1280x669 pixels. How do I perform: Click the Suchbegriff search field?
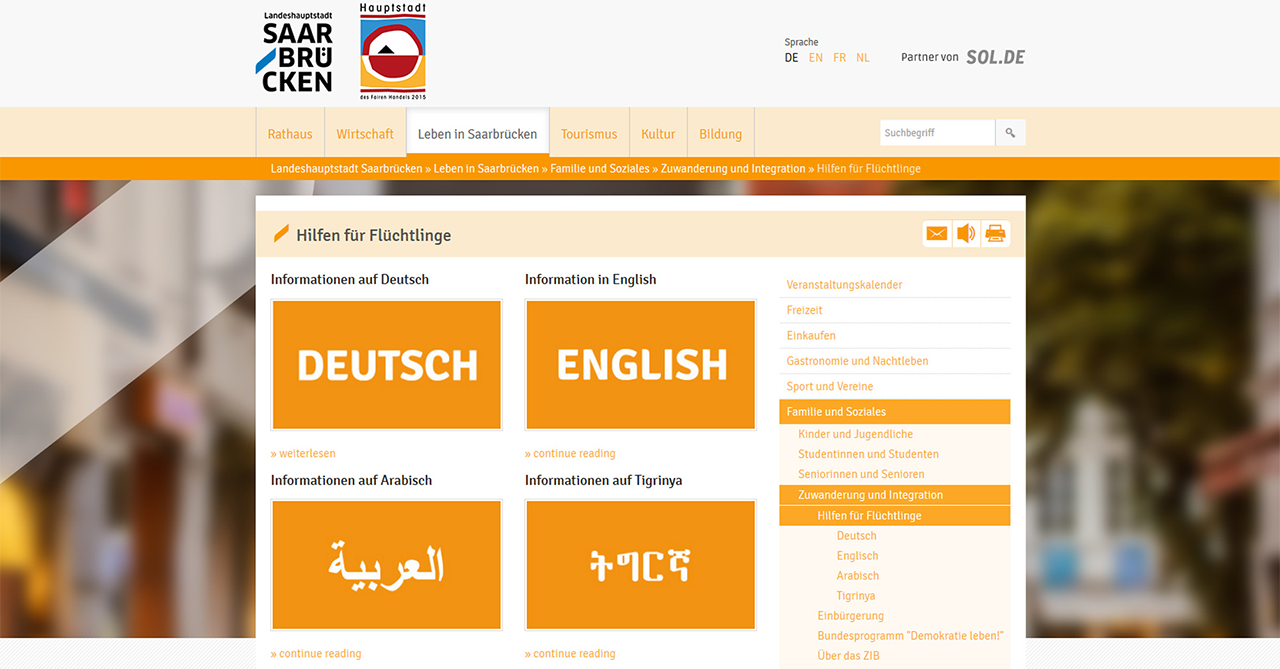coord(937,133)
